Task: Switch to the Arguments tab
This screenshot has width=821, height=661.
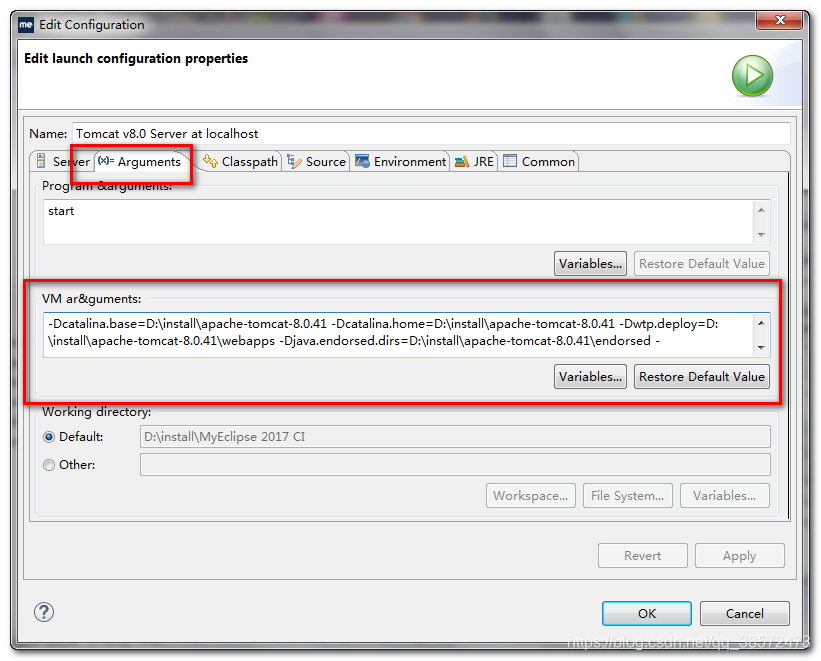Action: pos(139,161)
